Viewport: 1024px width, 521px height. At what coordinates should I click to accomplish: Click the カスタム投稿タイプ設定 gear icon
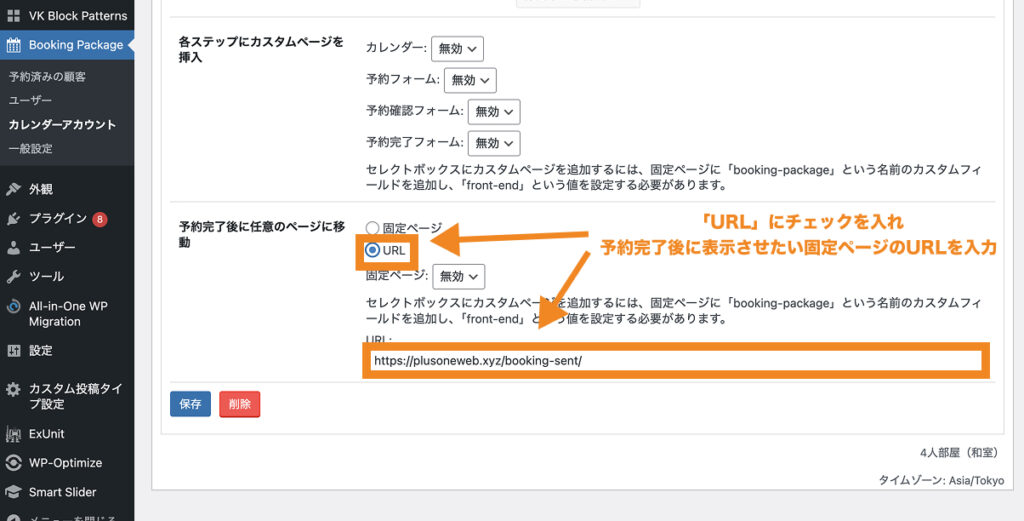(14, 389)
